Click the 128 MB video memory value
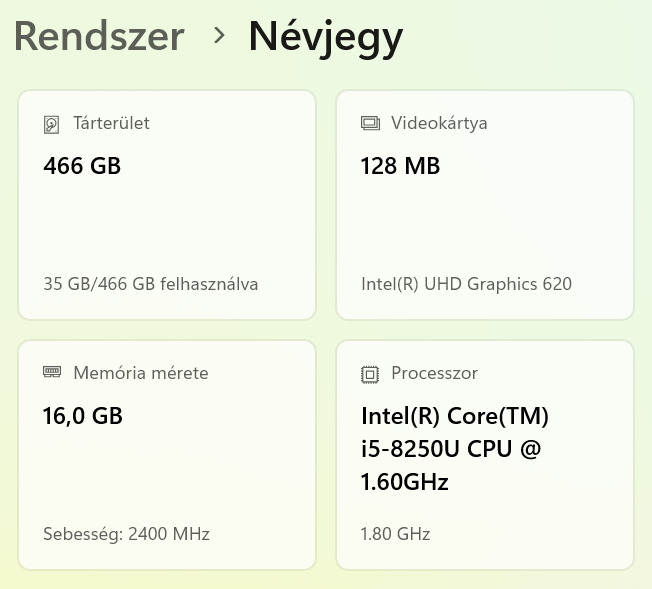Screen dimensions: 652x589 400,166
